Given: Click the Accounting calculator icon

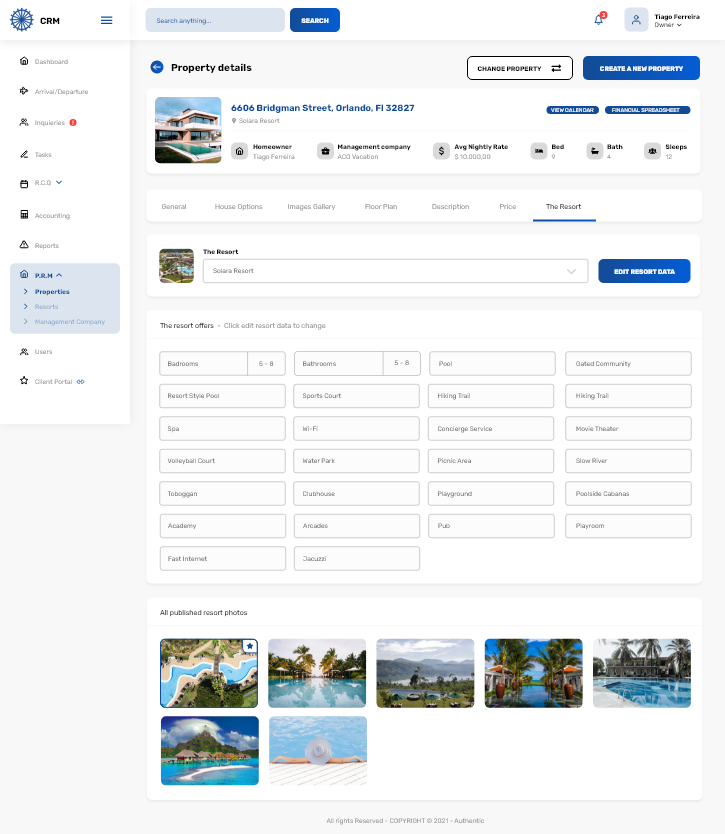Looking at the screenshot, I should (24, 214).
